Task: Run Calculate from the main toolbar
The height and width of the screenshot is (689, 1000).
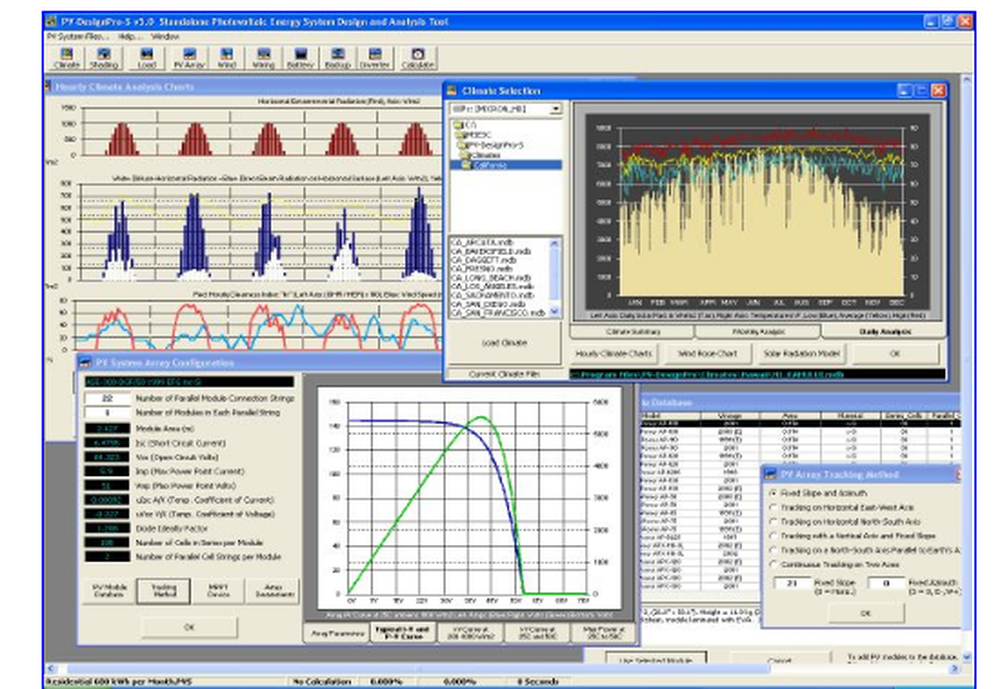Action: pyautogui.click(x=418, y=57)
